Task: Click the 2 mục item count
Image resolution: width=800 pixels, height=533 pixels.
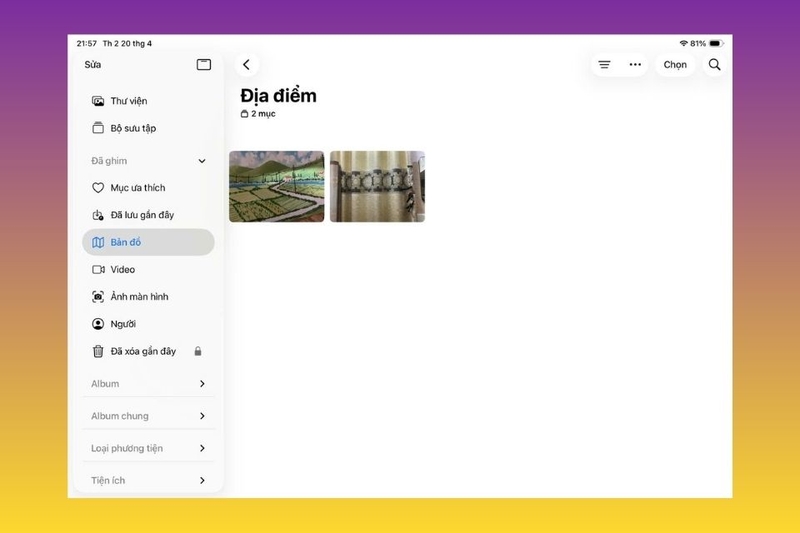Action: click(258, 114)
